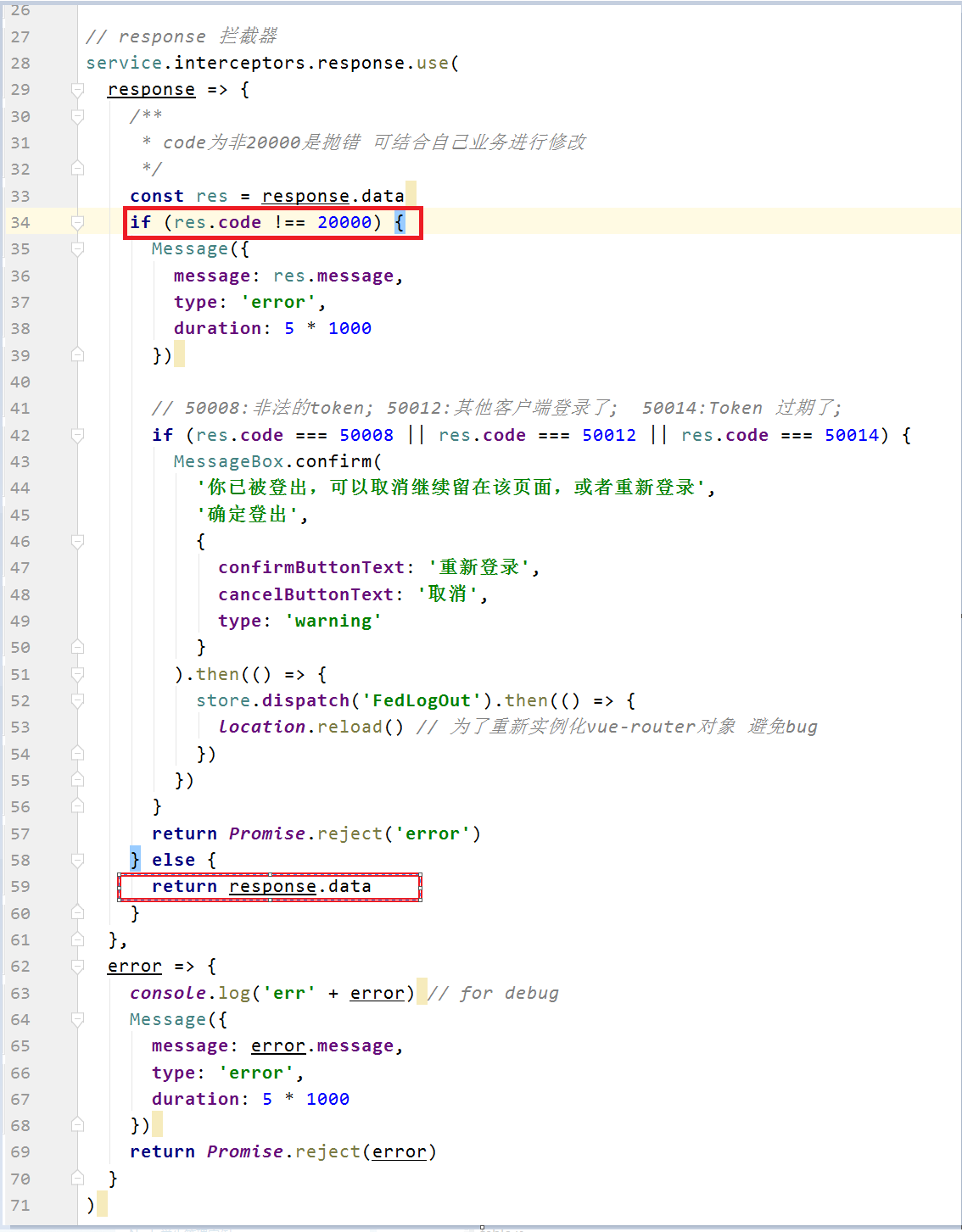Collapse the Message block at line 64
Viewport: 962px width, 1232px height.
[77, 1019]
